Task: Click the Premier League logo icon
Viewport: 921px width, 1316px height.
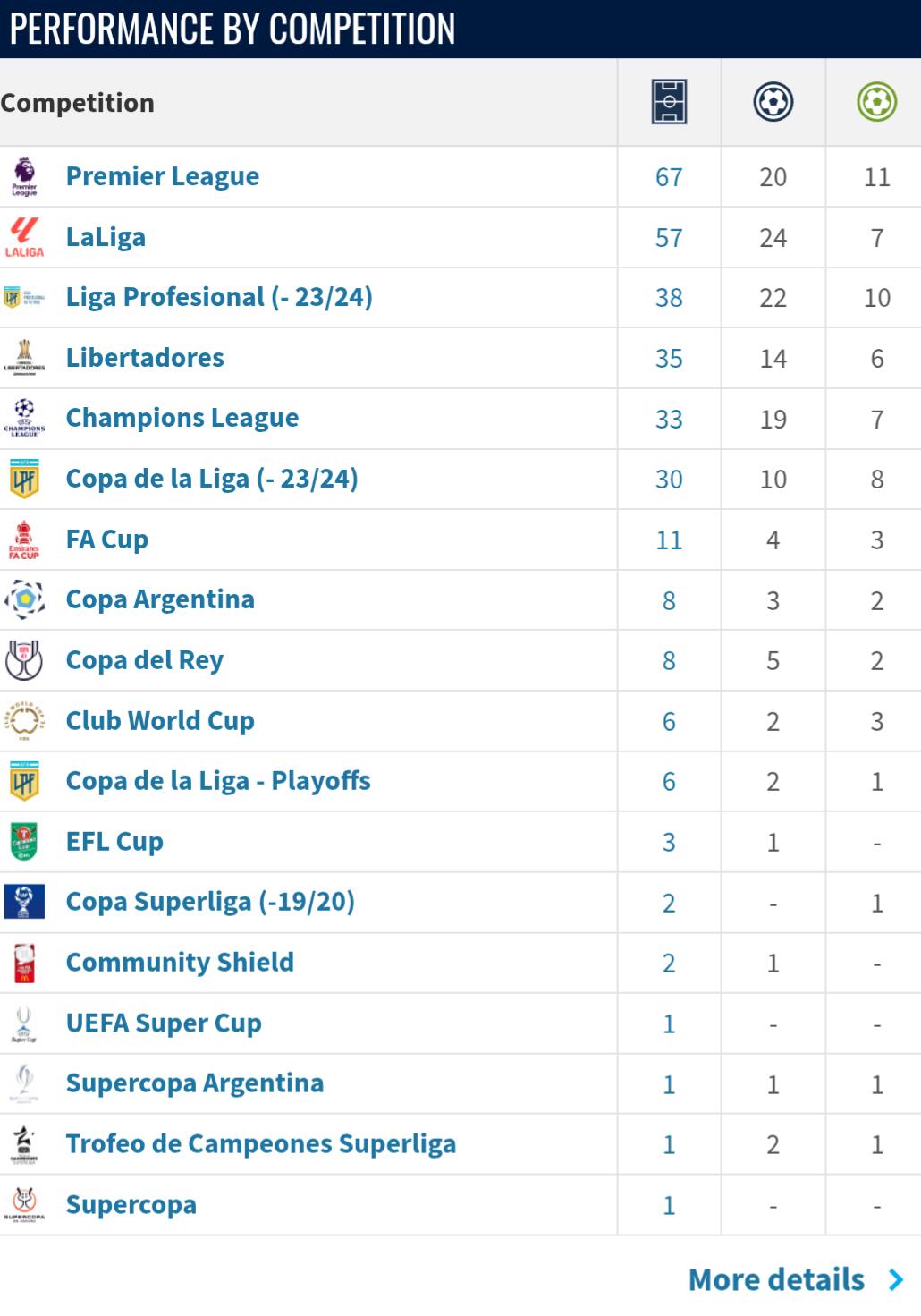Action: (24, 176)
